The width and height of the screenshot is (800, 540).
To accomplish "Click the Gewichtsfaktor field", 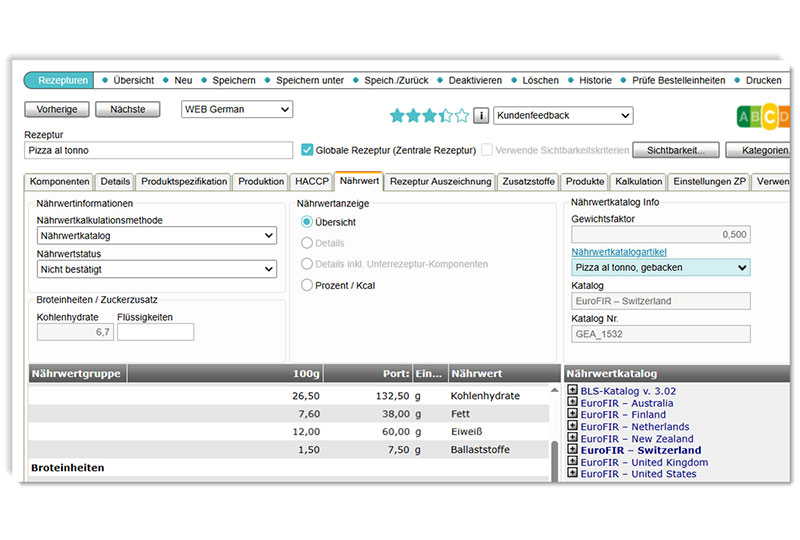I will 661,234.
